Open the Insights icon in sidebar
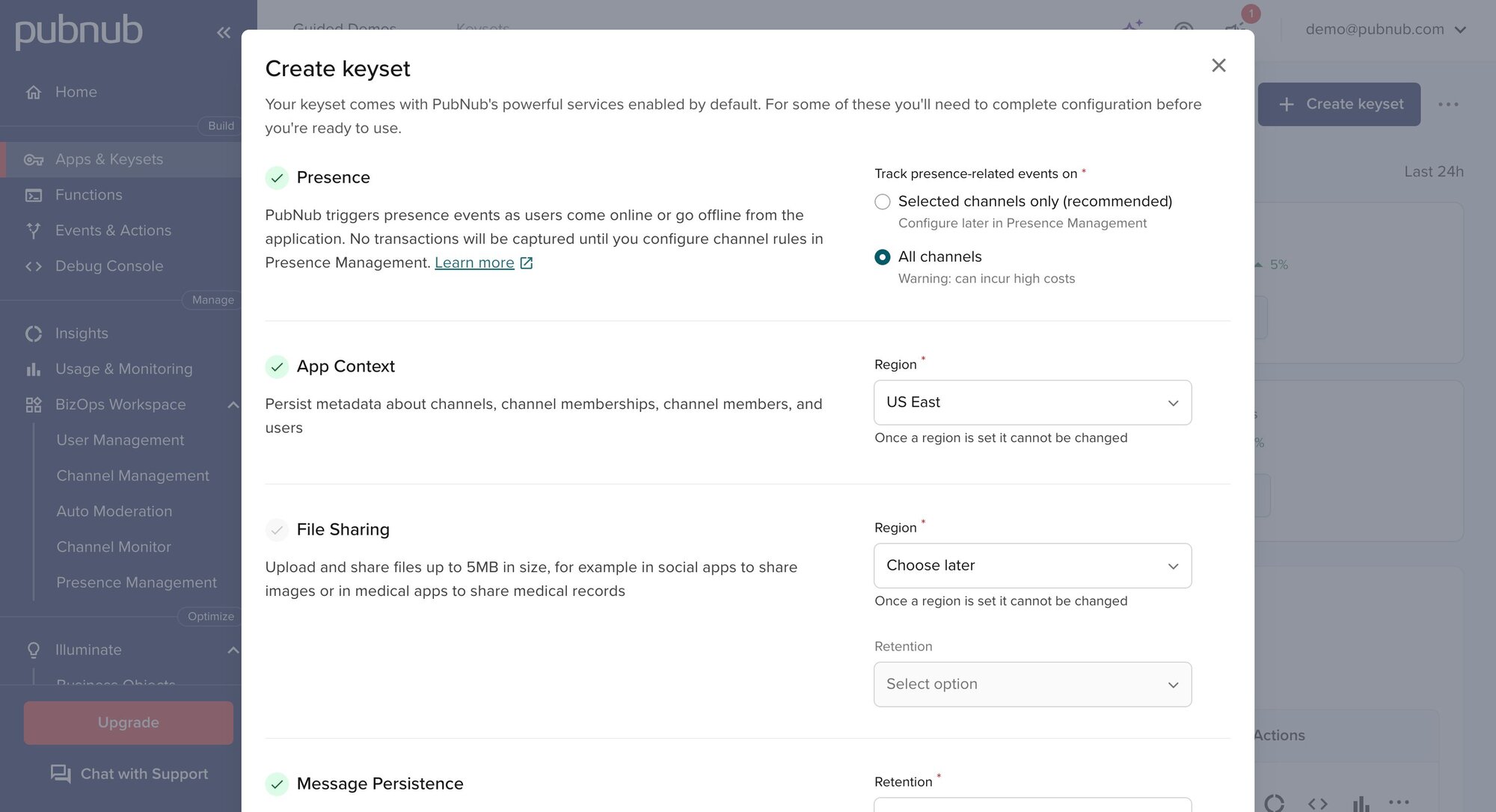This screenshot has width=1496, height=812. [34, 333]
